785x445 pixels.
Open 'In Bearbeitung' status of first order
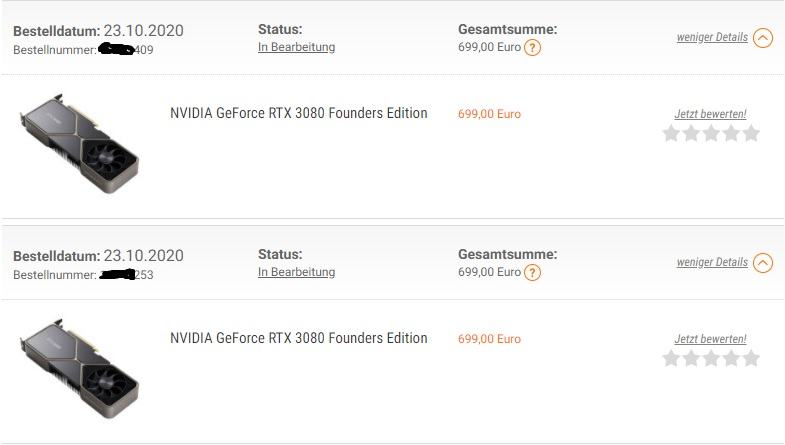(x=296, y=47)
